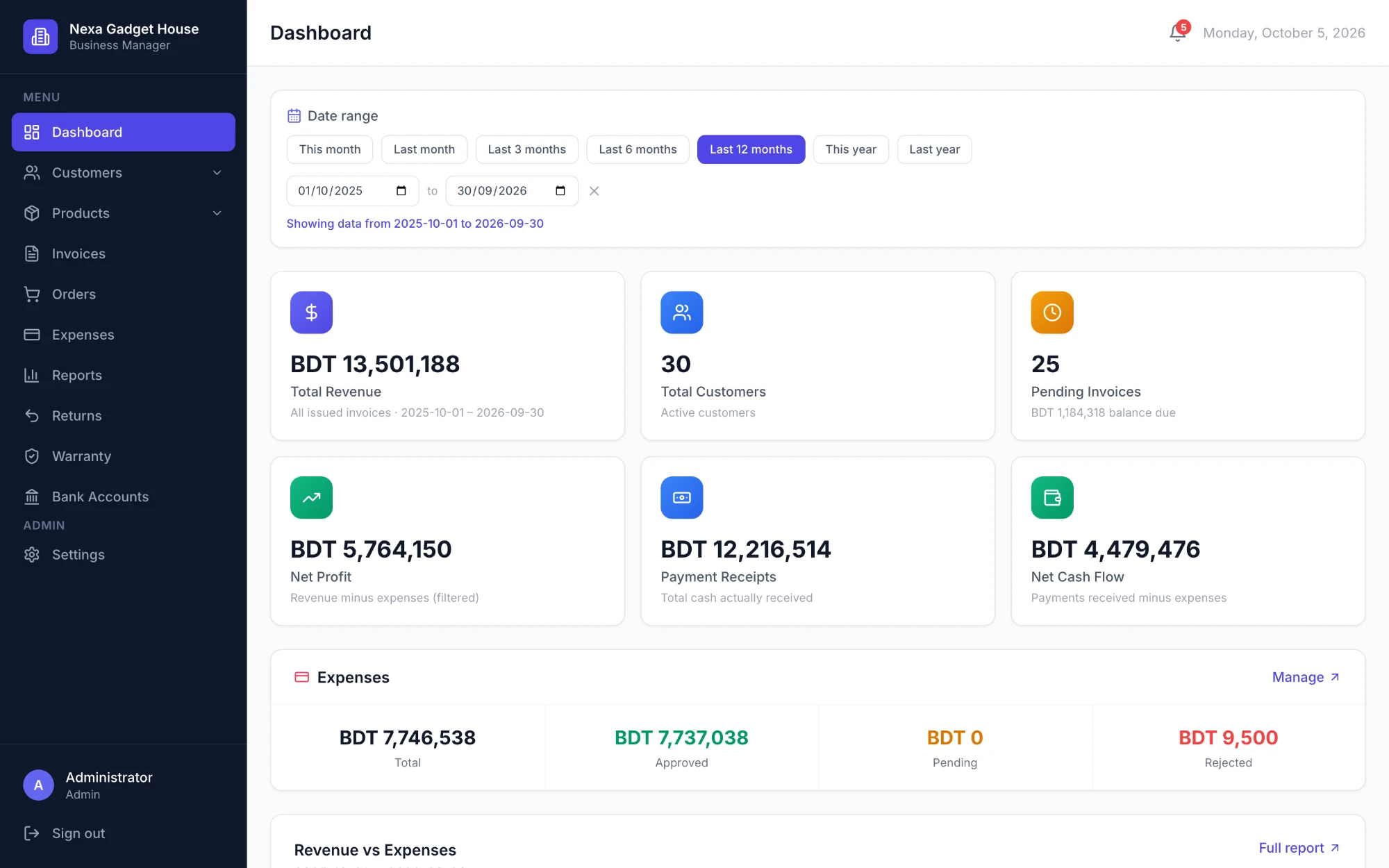Select the This month filter
The width and height of the screenshot is (1389, 868).
click(x=330, y=149)
